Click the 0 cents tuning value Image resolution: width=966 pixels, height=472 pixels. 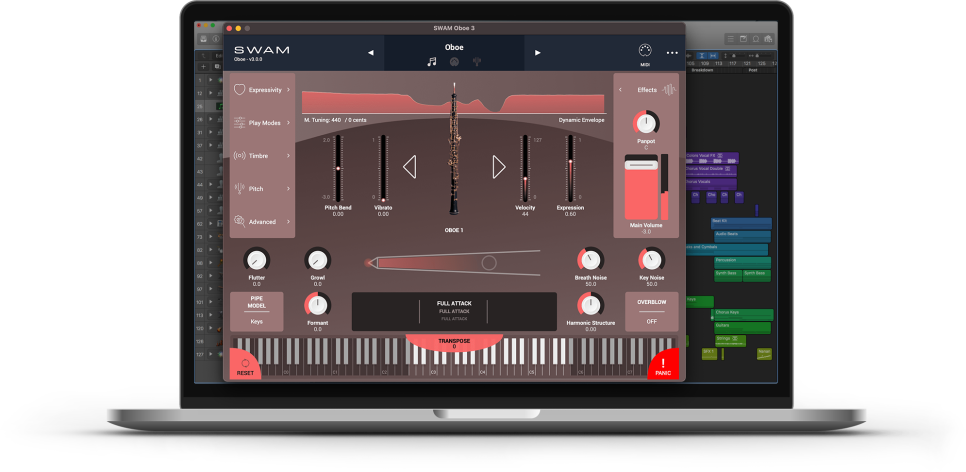click(x=359, y=120)
